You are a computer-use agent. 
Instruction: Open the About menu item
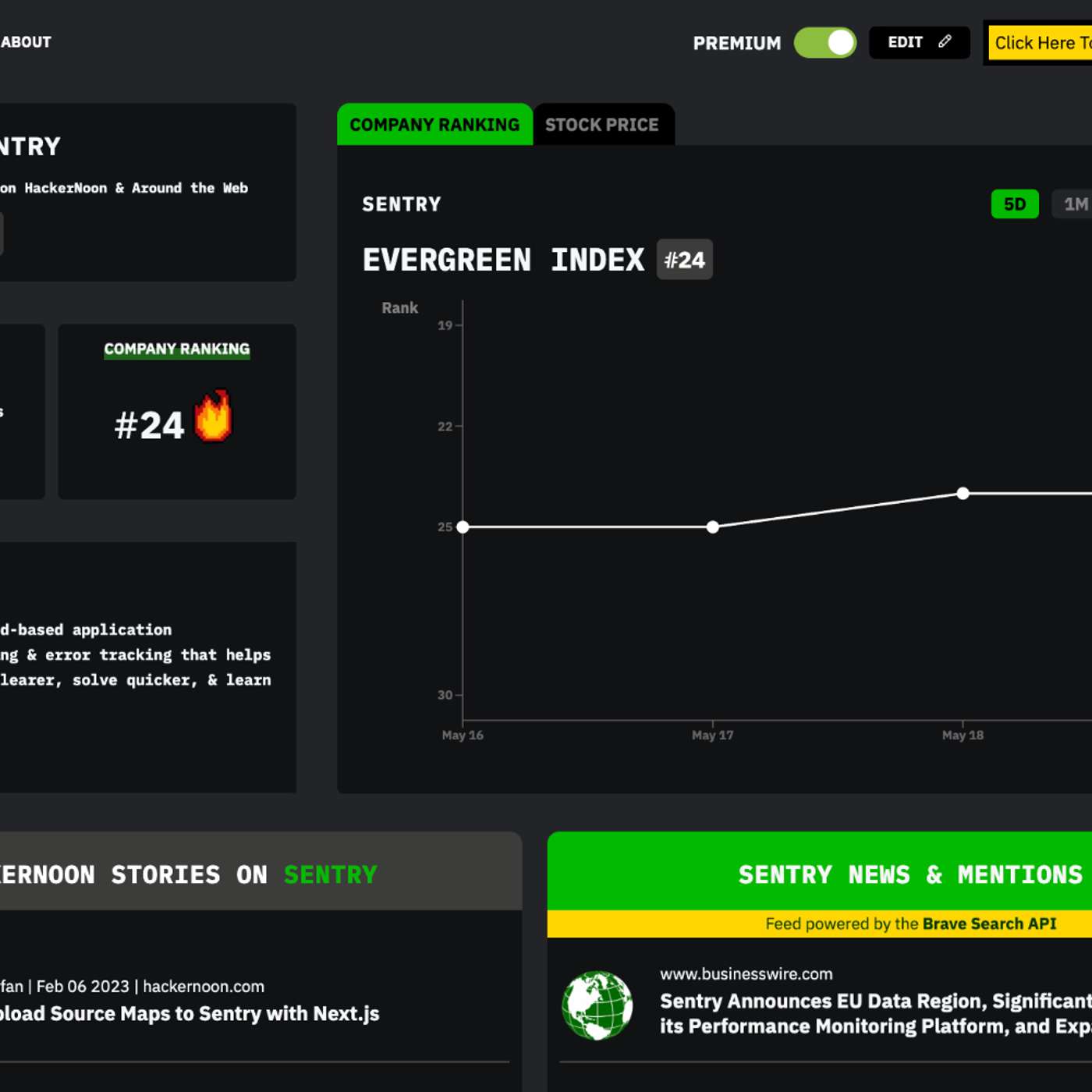[x=26, y=42]
